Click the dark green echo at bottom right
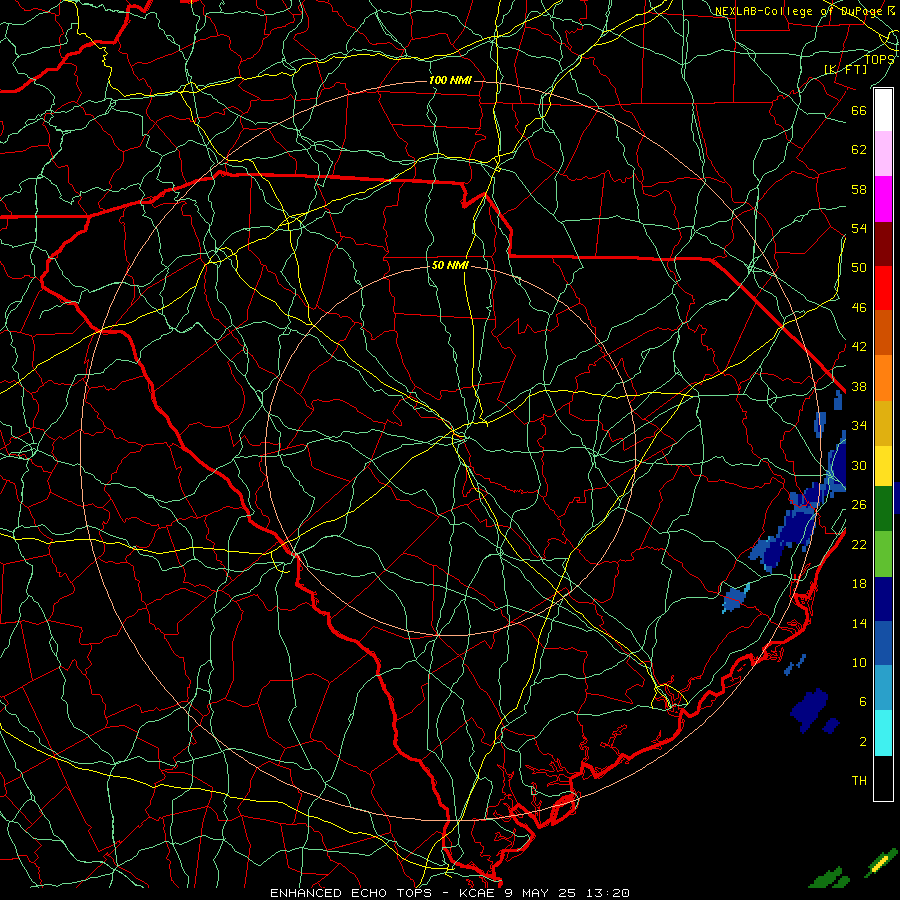Image resolution: width=900 pixels, height=900 pixels. (x=829, y=878)
